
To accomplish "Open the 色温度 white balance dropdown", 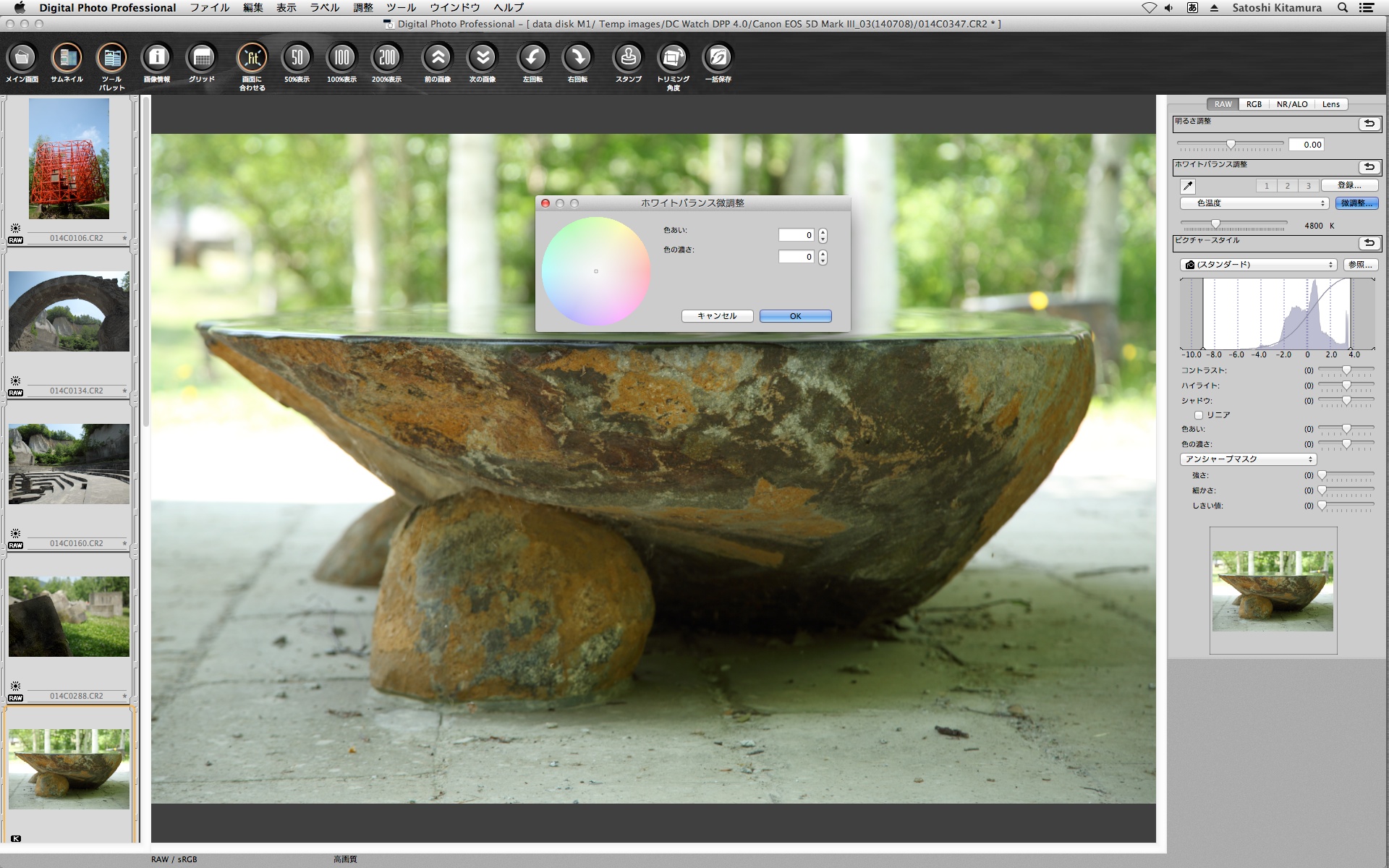I will (x=1254, y=203).
